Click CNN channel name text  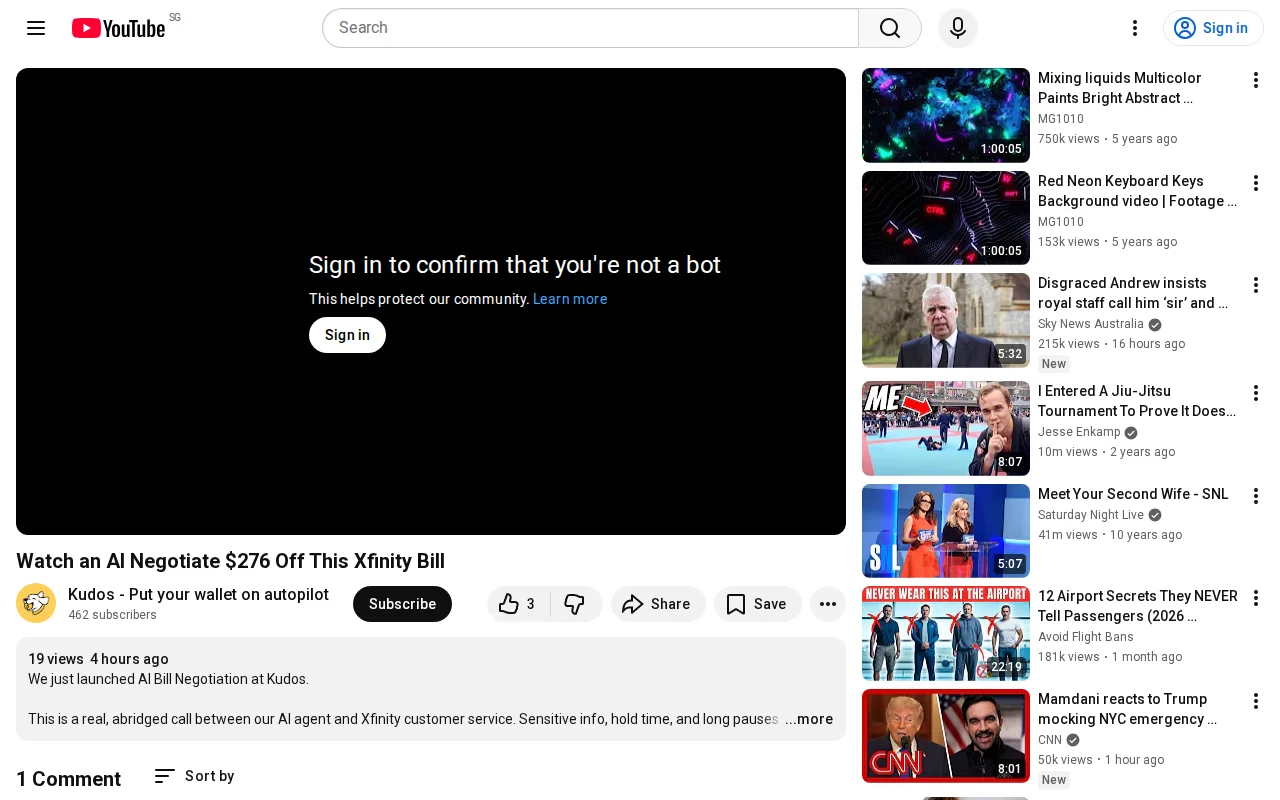(1050, 740)
